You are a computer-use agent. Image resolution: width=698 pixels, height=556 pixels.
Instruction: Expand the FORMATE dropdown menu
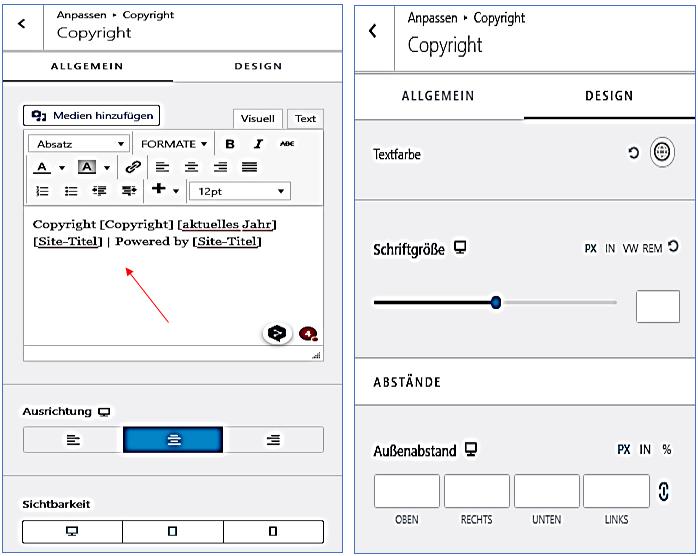click(x=173, y=144)
